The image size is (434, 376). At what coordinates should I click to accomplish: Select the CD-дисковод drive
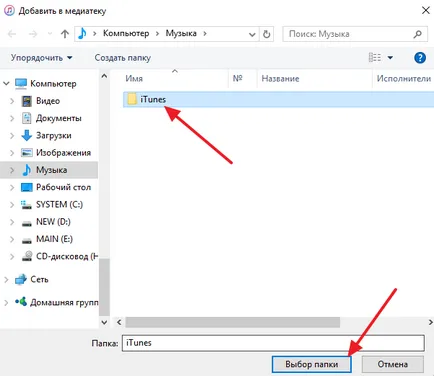[x=67, y=256]
